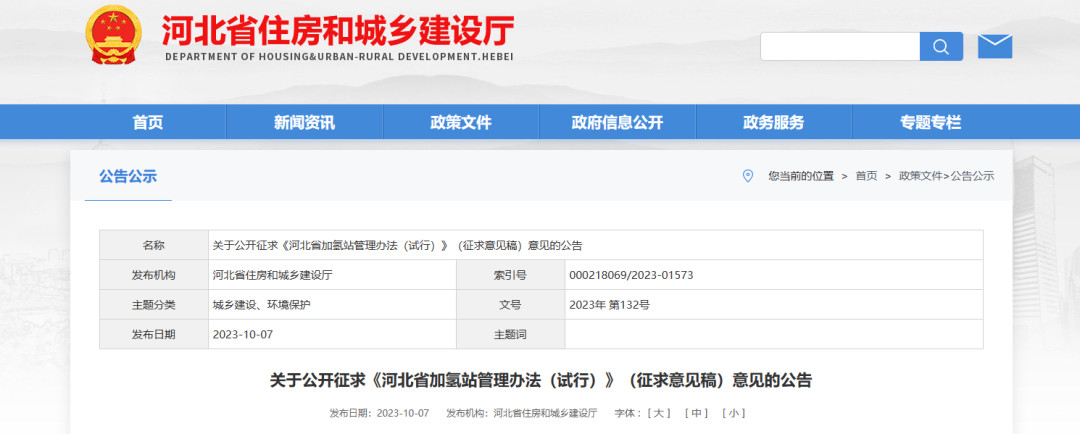The width and height of the screenshot is (1080, 434).
Task: Open the 首页 navigation menu
Action: tap(148, 123)
